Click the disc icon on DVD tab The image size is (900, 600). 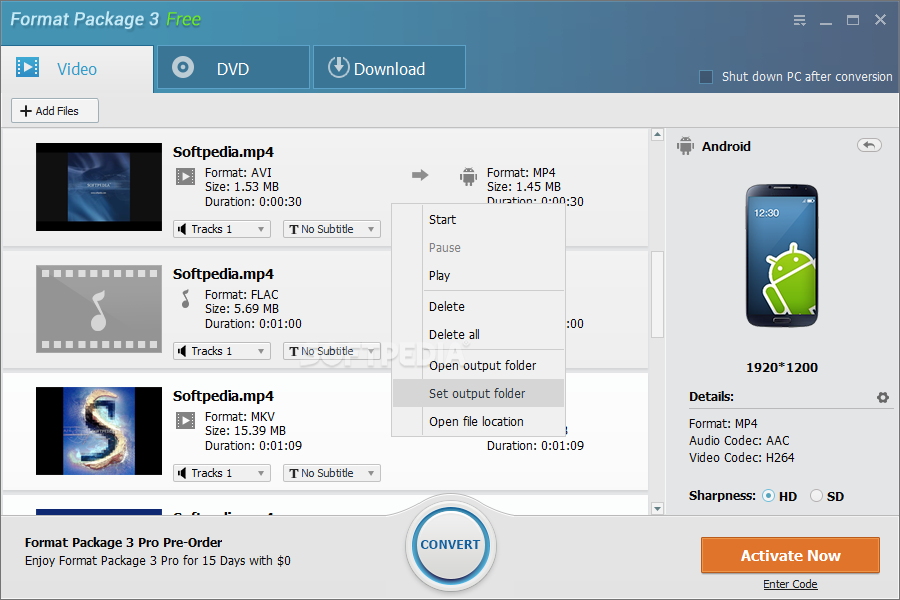[183, 67]
